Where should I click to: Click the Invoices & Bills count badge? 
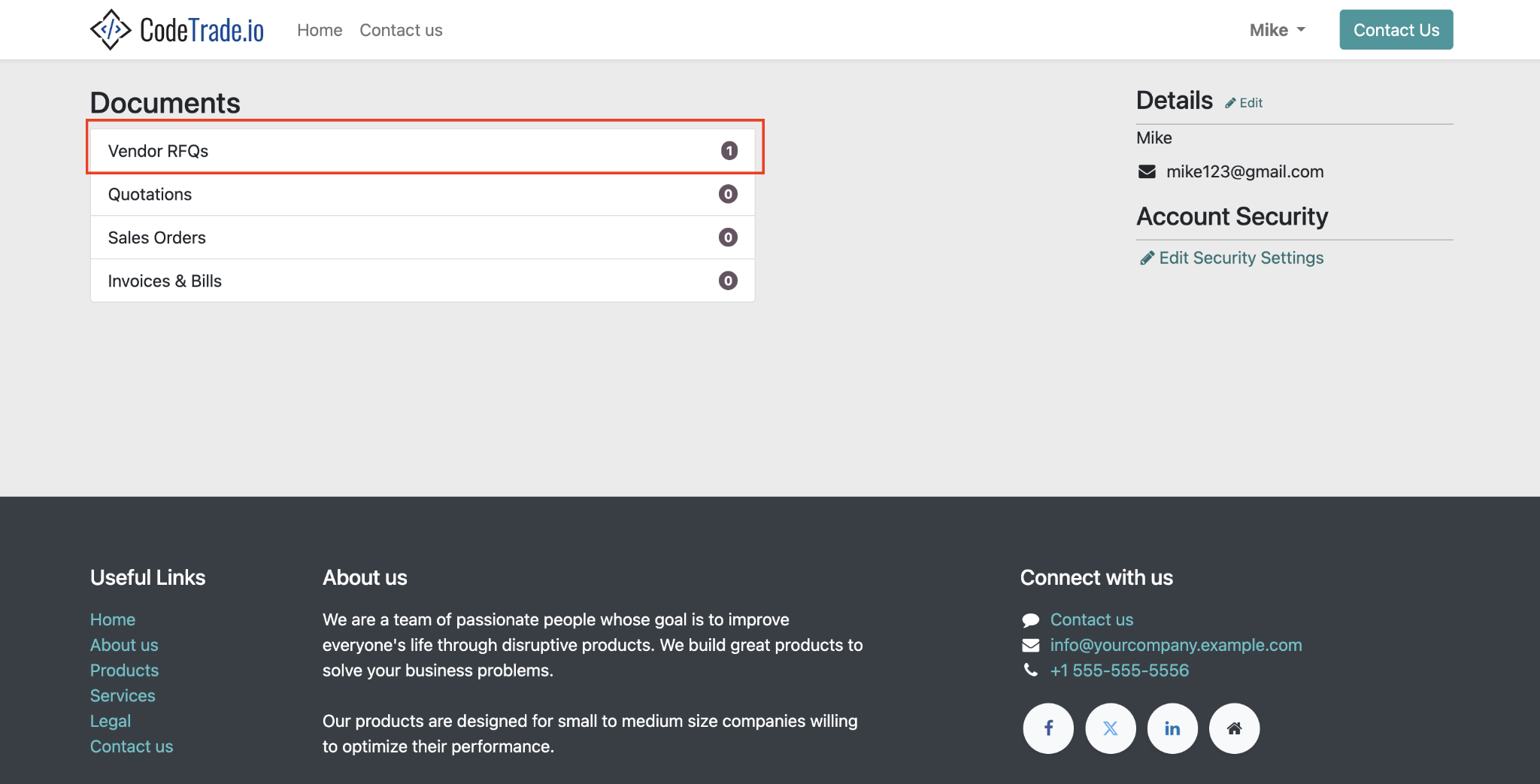point(728,281)
